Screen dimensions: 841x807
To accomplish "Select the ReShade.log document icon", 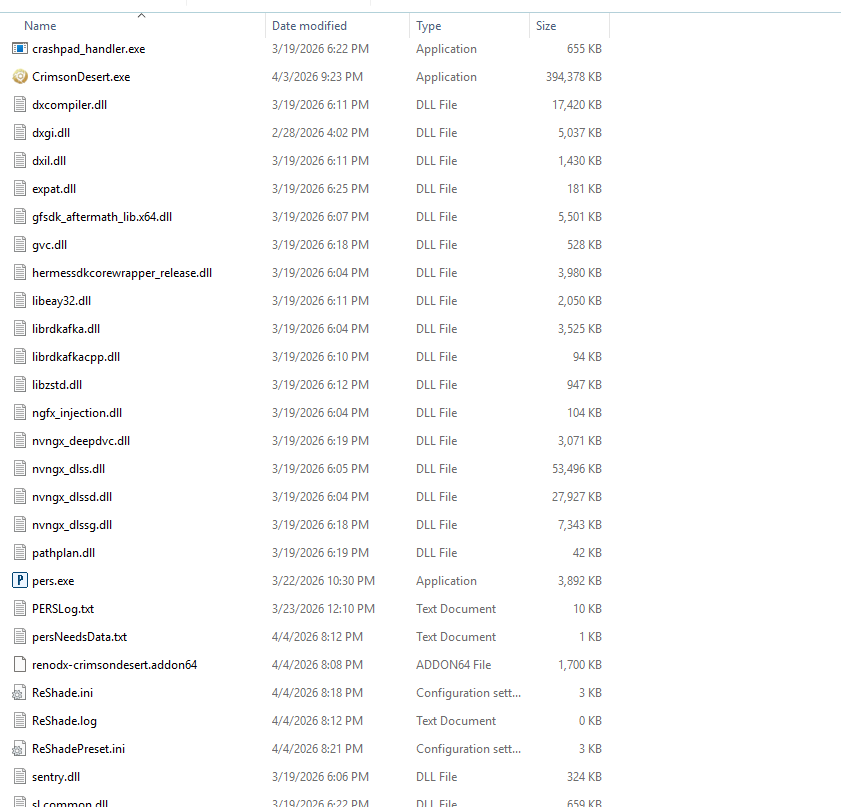I will (20, 721).
